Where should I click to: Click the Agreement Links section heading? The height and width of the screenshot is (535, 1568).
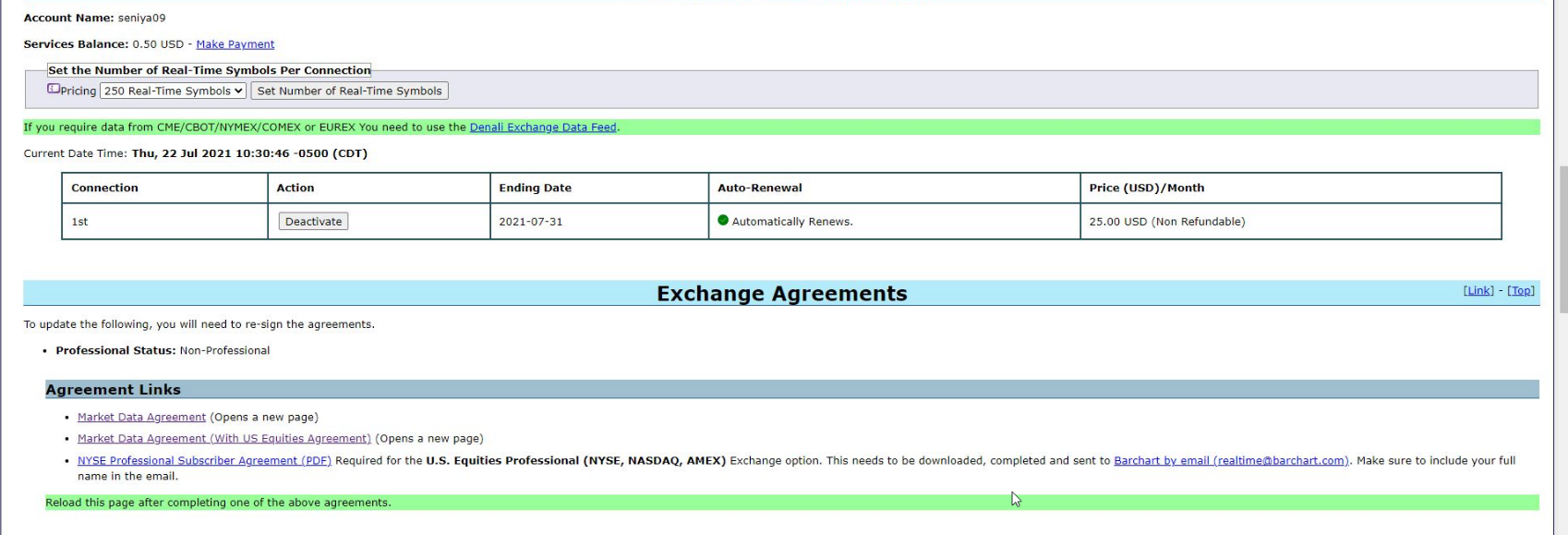pyautogui.click(x=113, y=390)
